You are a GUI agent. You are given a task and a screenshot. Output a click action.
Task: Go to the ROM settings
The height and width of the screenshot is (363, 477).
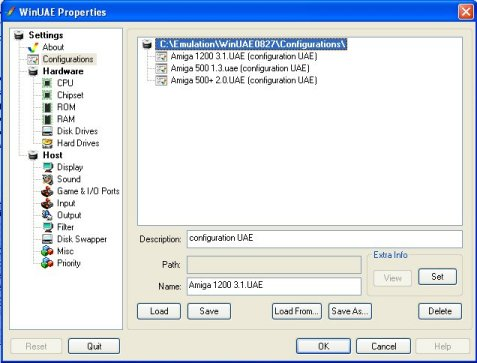[66, 107]
